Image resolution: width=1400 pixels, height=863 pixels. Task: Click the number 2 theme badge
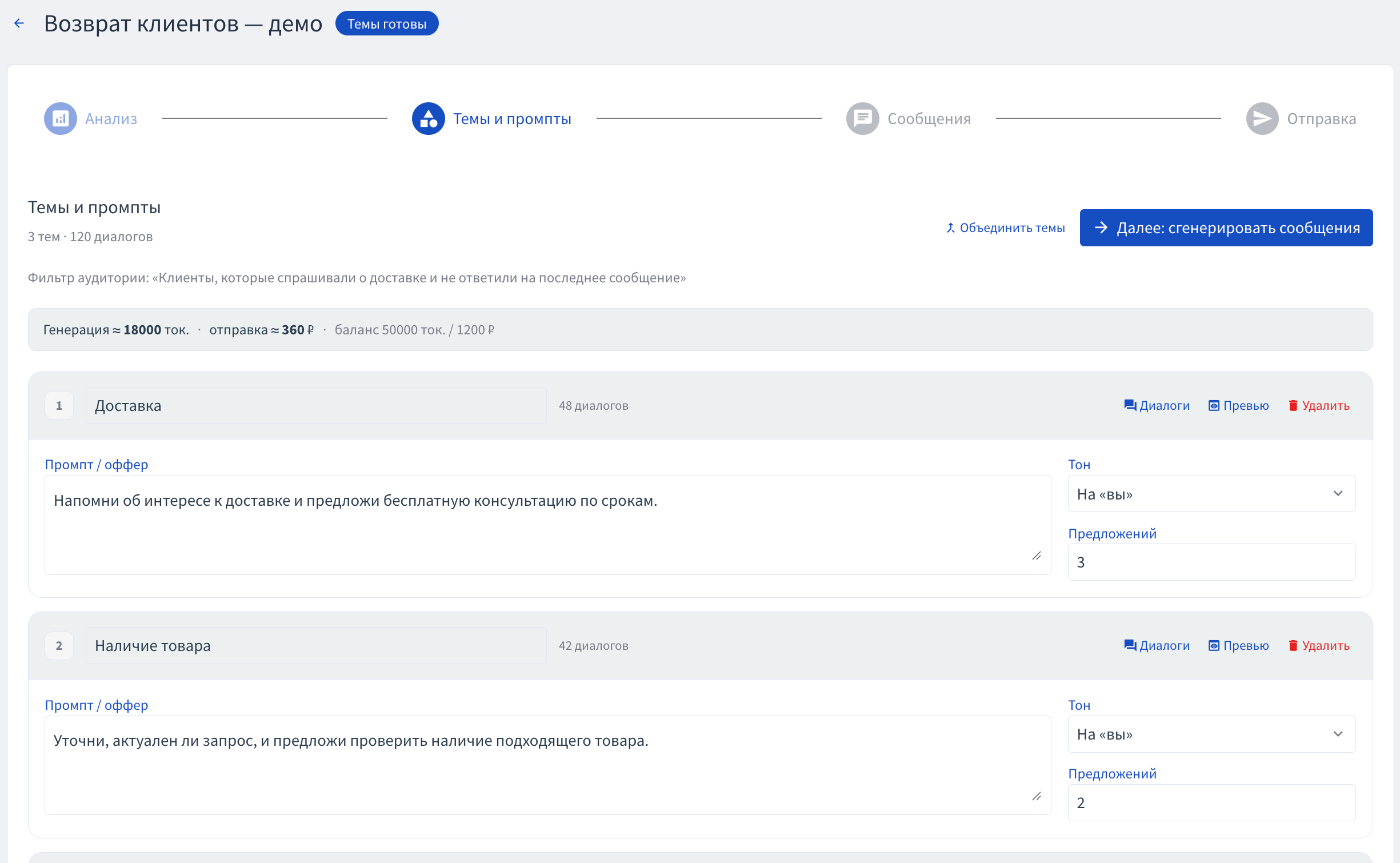pyautogui.click(x=59, y=645)
